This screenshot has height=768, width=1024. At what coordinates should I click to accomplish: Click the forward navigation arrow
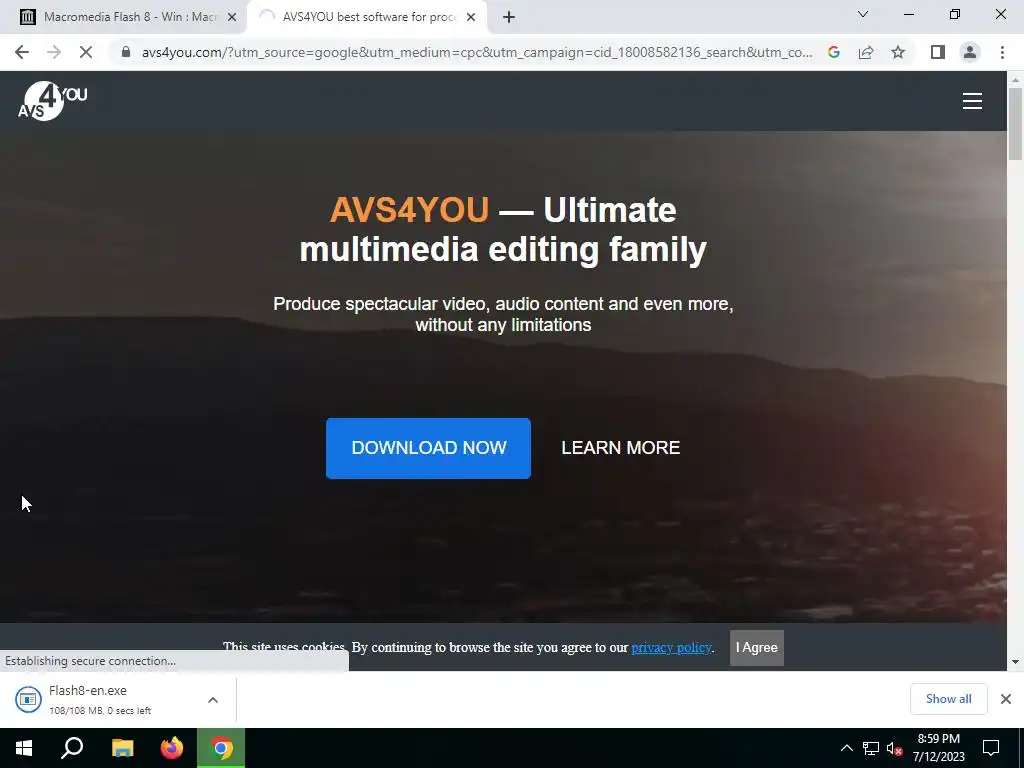[54, 52]
